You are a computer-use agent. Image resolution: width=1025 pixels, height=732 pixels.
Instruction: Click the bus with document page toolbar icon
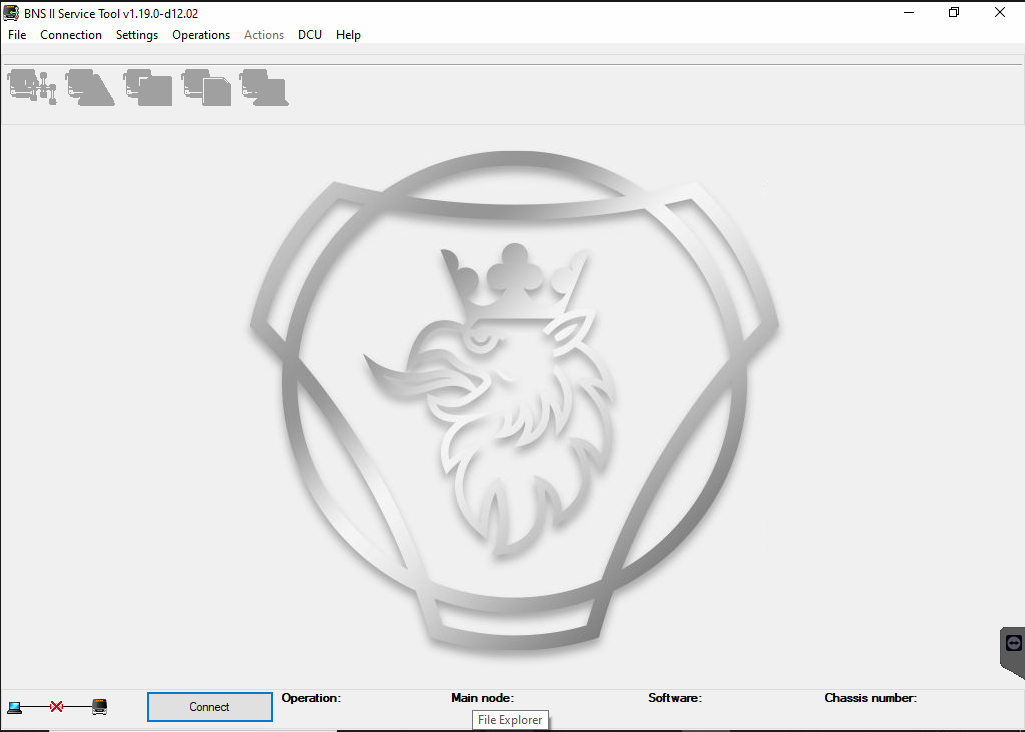(x=206, y=87)
